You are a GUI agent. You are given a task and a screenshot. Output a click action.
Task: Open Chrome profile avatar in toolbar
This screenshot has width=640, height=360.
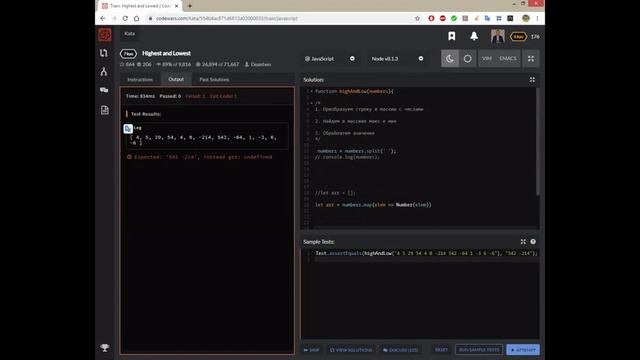[x=526, y=18]
